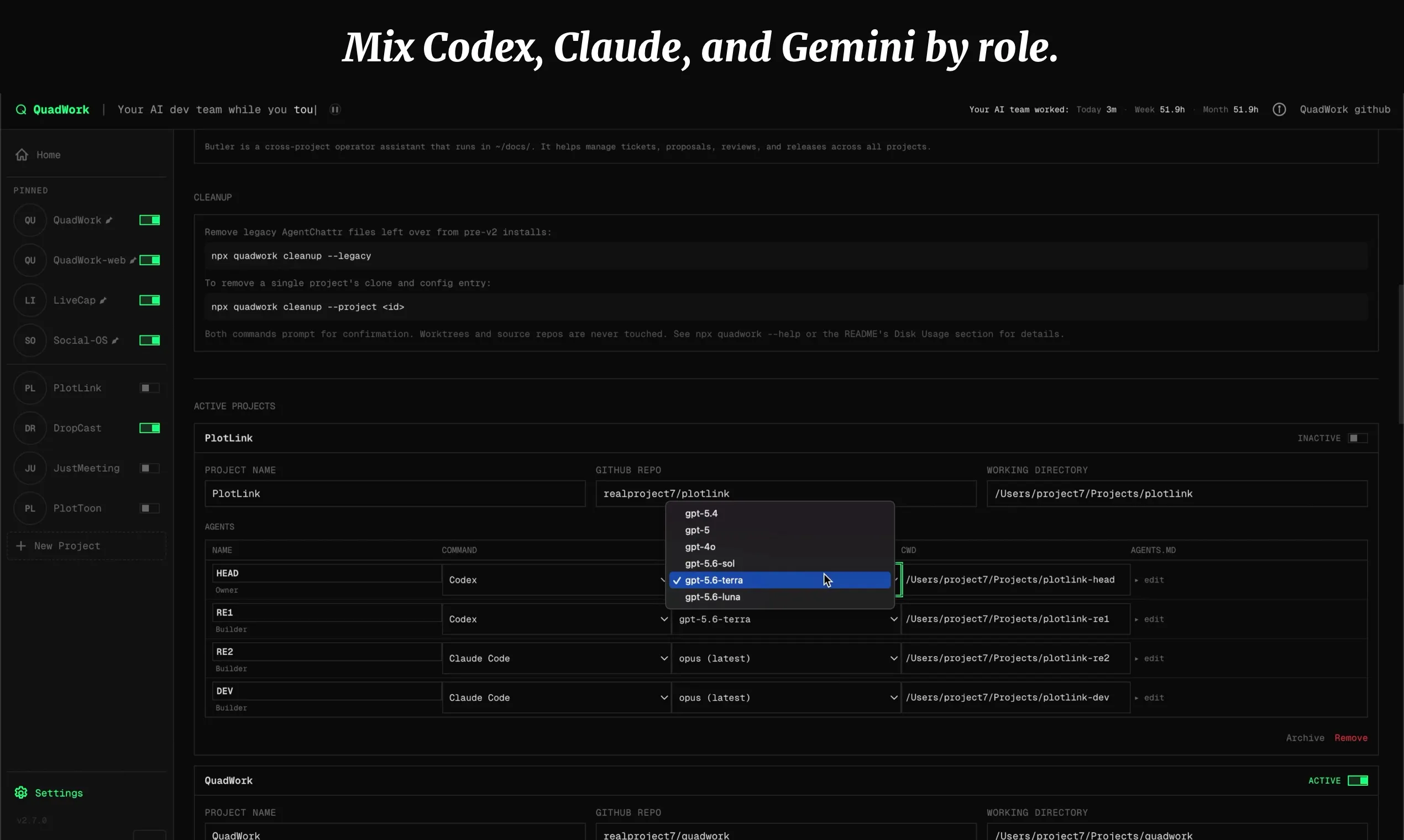Open DEV opus (latest) model dropdown
This screenshot has width=1404, height=840.
[x=786, y=697]
